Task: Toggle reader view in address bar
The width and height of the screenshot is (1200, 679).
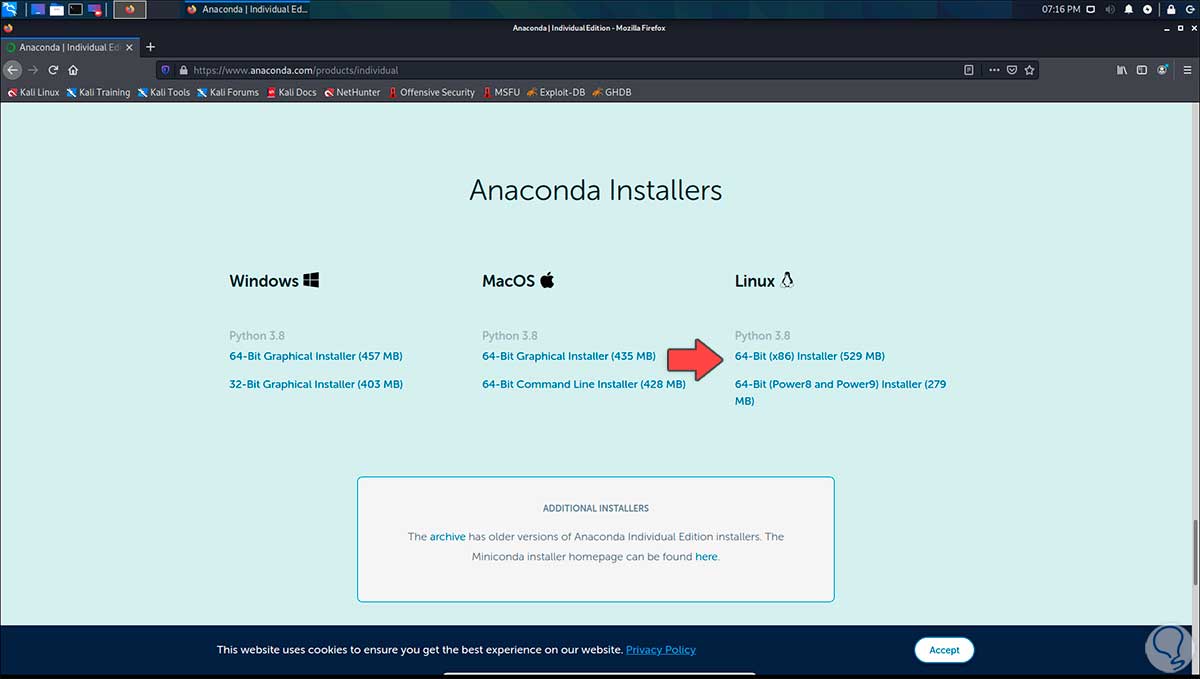Action: click(x=969, y=70)
